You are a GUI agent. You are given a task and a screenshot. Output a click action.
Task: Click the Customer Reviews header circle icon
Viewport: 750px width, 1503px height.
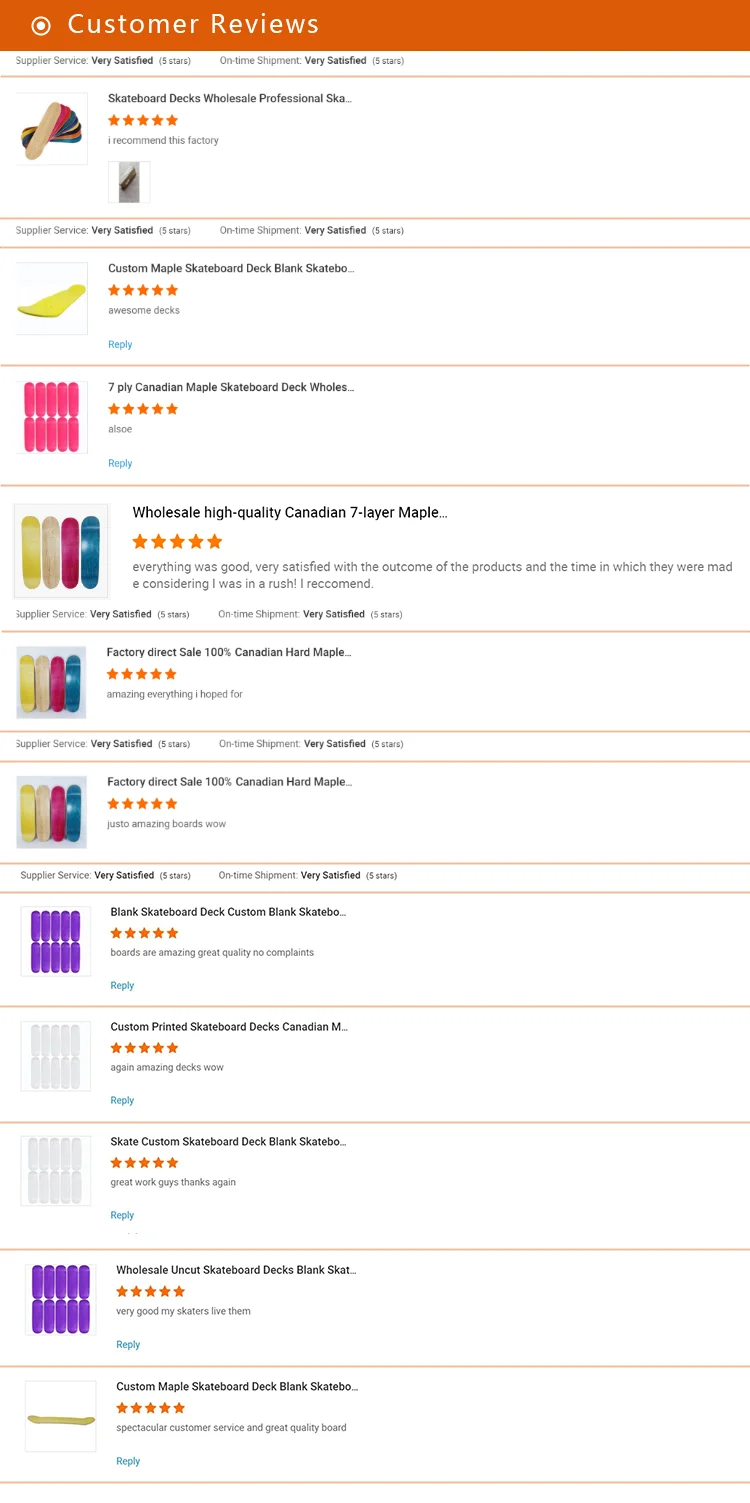coord(41,26)
